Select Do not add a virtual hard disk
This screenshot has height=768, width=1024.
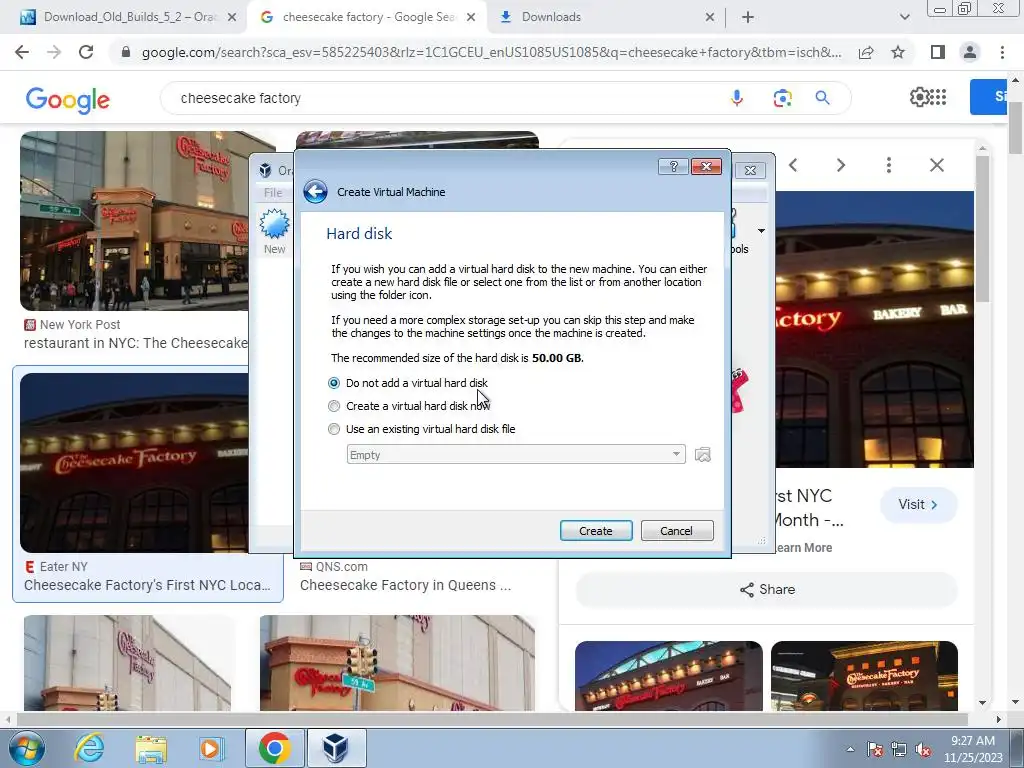point(408,383)
